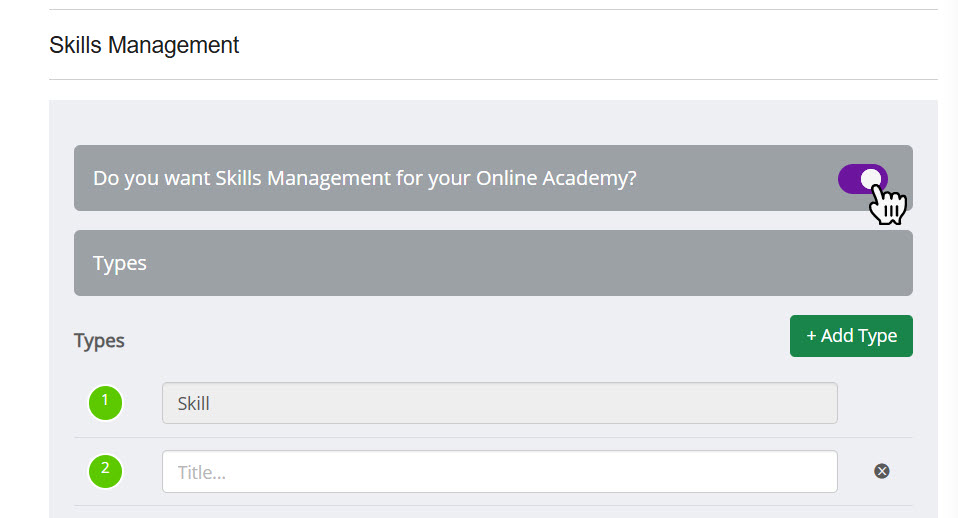This screenshot has height=518, width=958.
Task: Switch off the Online Academy skills option
Action: point(862,179)
